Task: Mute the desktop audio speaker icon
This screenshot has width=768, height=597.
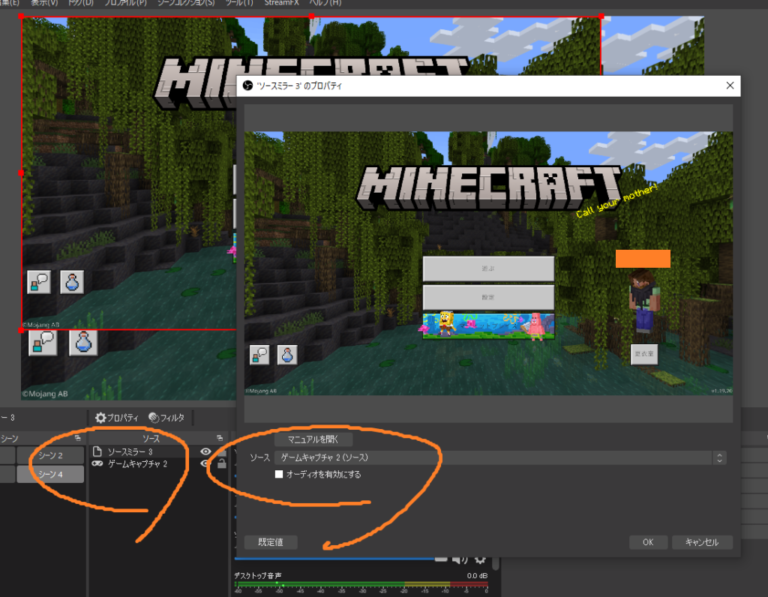Action: click(x=458, y=559)
